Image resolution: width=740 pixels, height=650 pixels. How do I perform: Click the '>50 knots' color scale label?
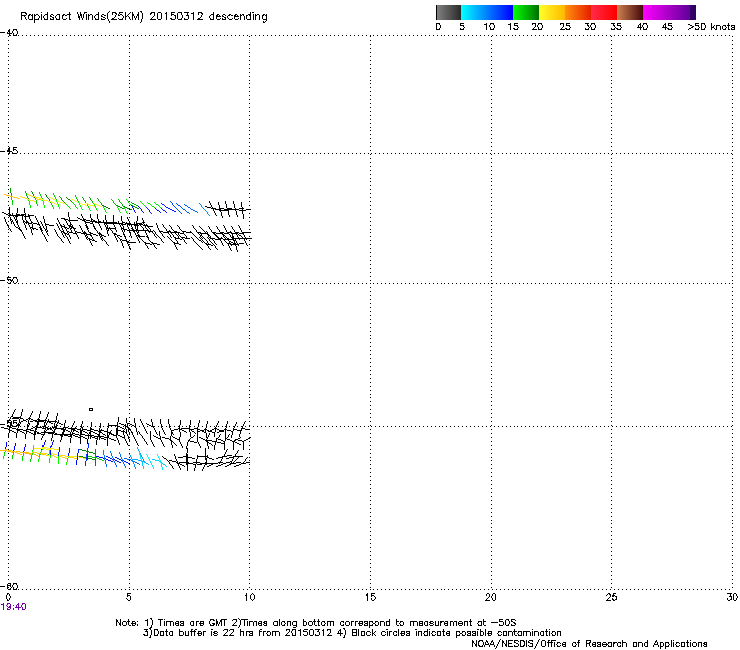coord(711,27)
